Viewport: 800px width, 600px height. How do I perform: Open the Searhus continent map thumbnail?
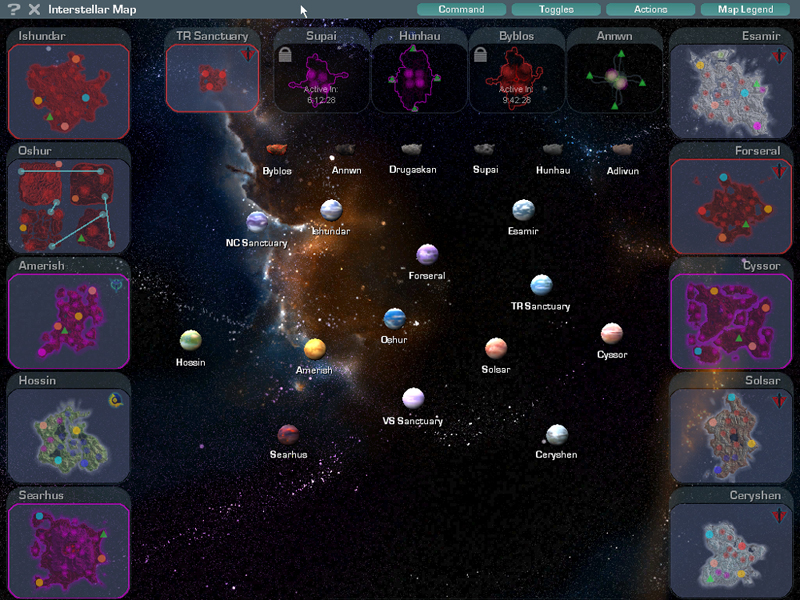[x=69, y=551]
